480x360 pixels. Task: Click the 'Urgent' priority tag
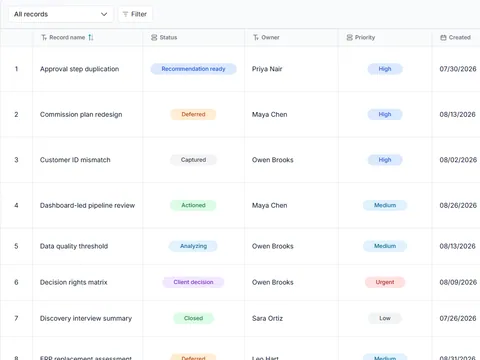pos(385,282)
